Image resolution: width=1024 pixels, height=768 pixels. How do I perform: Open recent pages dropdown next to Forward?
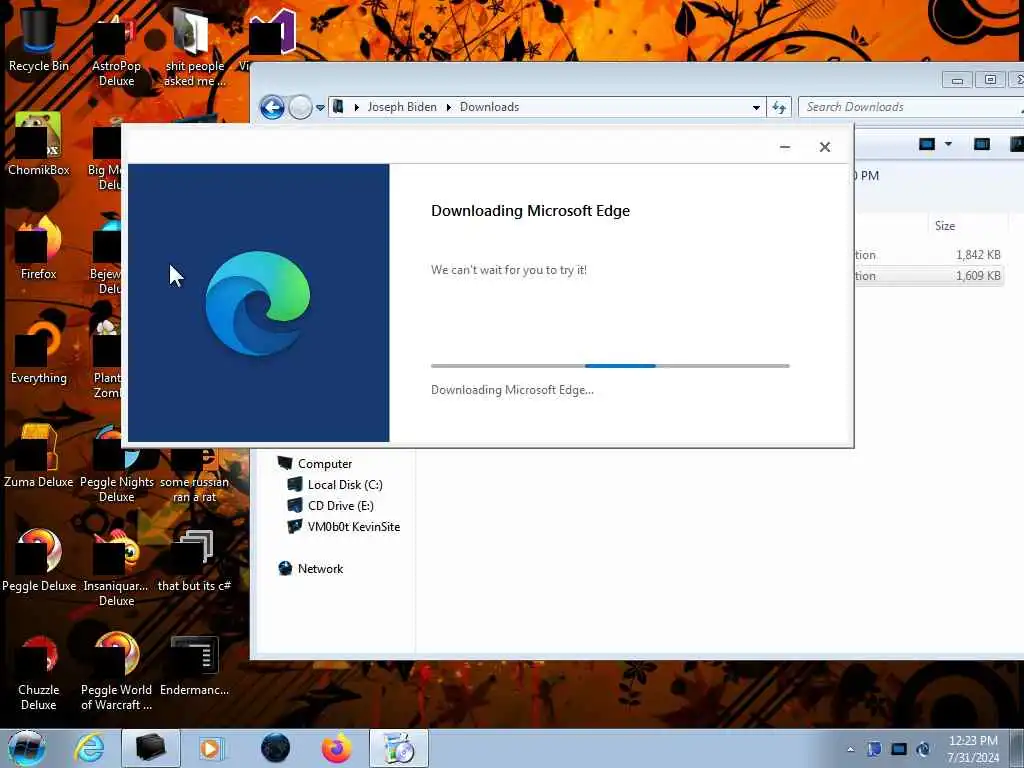coord(320,108)
